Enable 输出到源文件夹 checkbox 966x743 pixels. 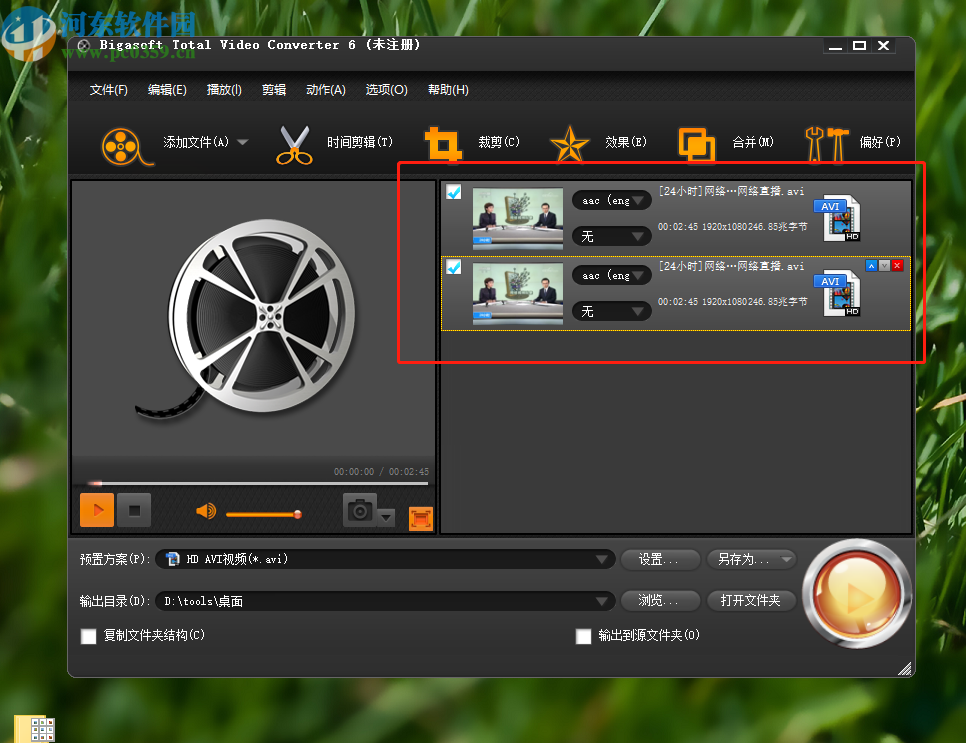(x=583, y=636)
